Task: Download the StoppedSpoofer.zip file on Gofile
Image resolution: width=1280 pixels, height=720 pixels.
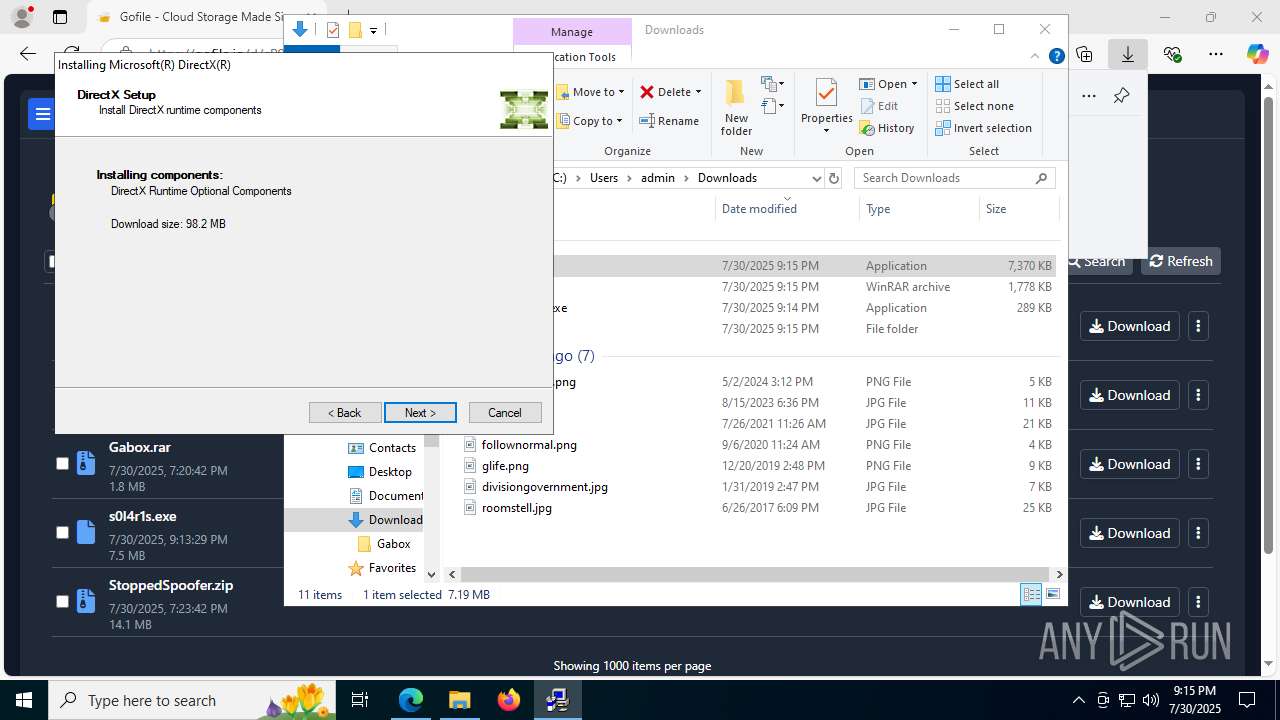Action: (x=1130, y=602)
